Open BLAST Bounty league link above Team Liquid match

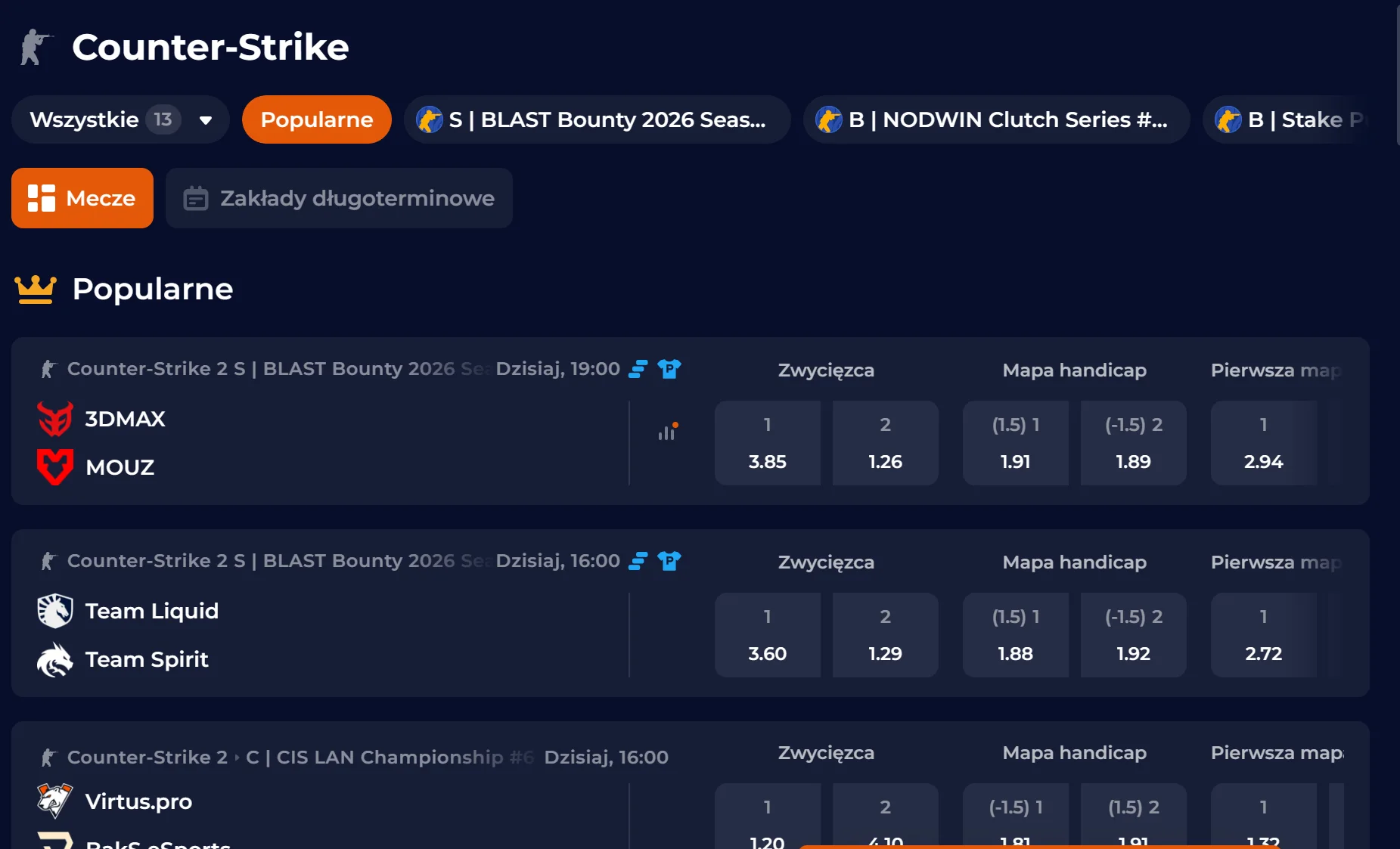coord(278,561)
